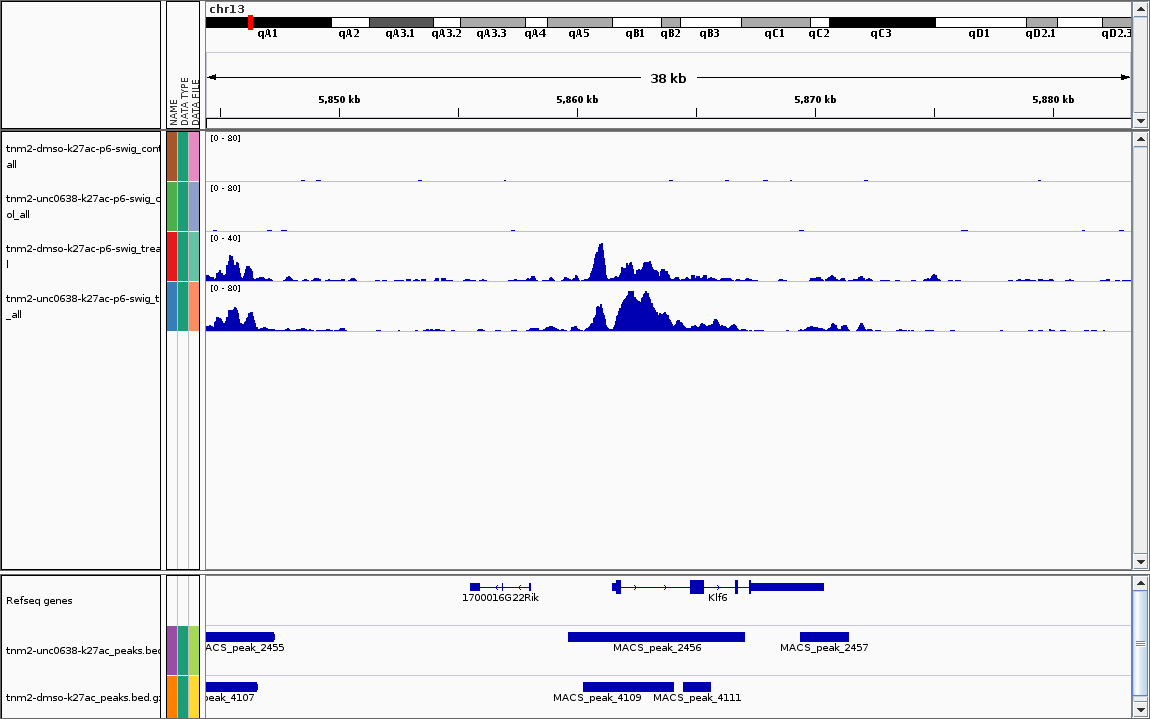
Task: Click the 1700016G22Rik gene feature
Action: click(500, 587)
